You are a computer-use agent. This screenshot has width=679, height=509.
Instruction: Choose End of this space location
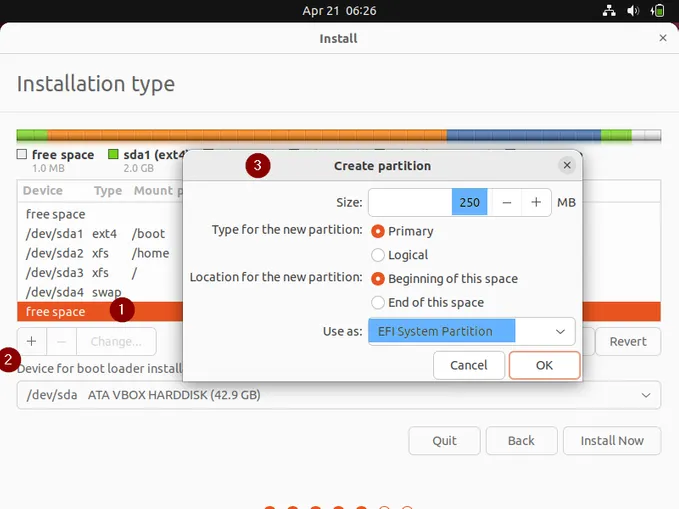[378, 303]
